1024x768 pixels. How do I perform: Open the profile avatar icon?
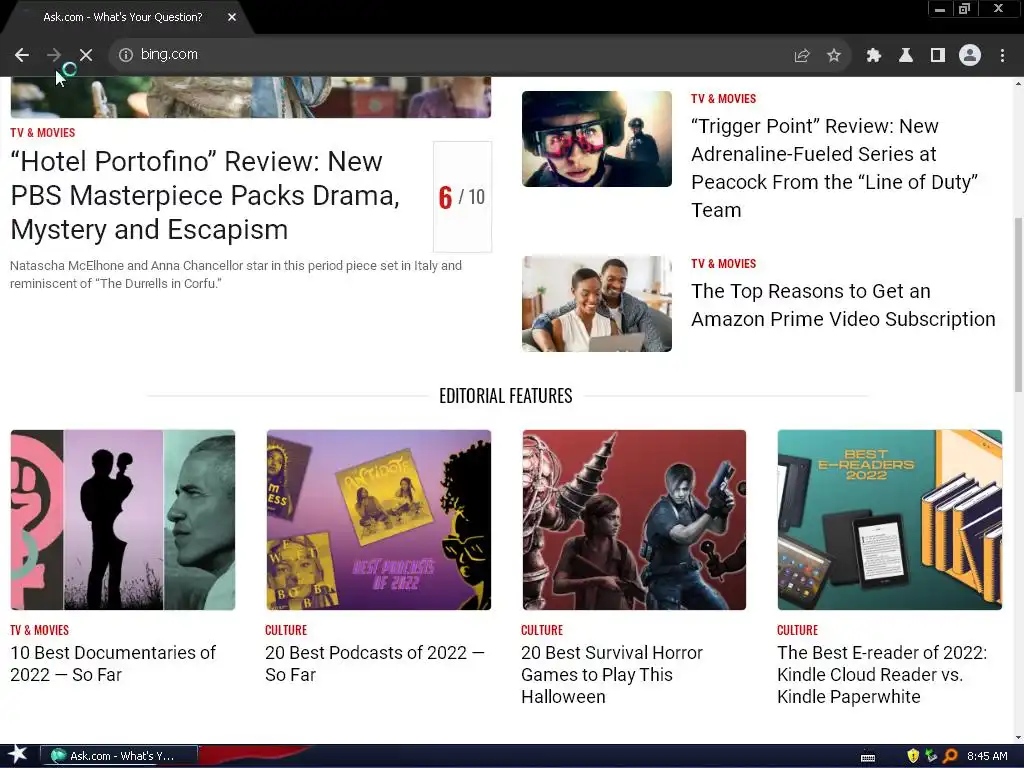click(x=970, y=56)
